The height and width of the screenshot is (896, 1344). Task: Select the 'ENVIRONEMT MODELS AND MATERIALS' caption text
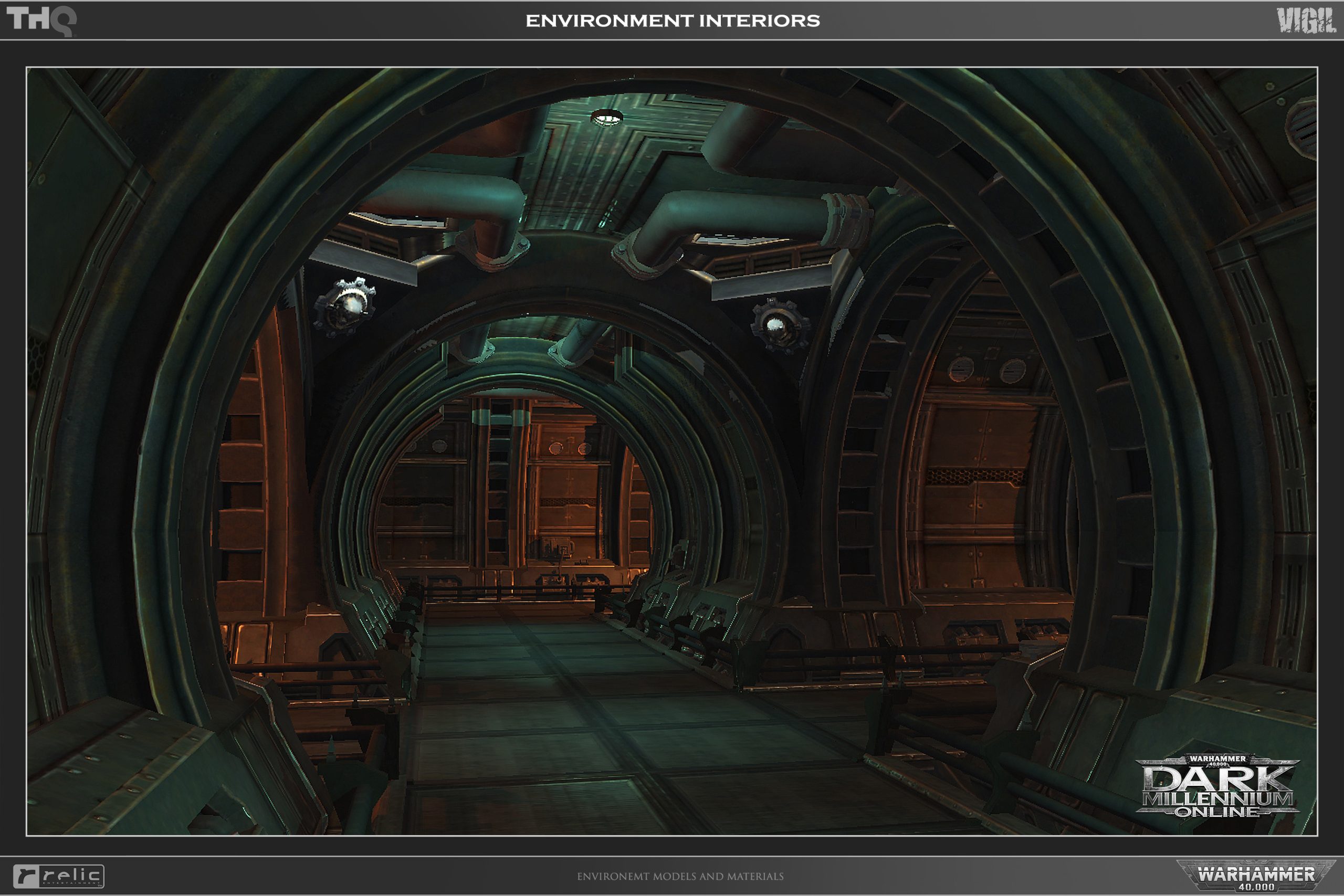680,877
